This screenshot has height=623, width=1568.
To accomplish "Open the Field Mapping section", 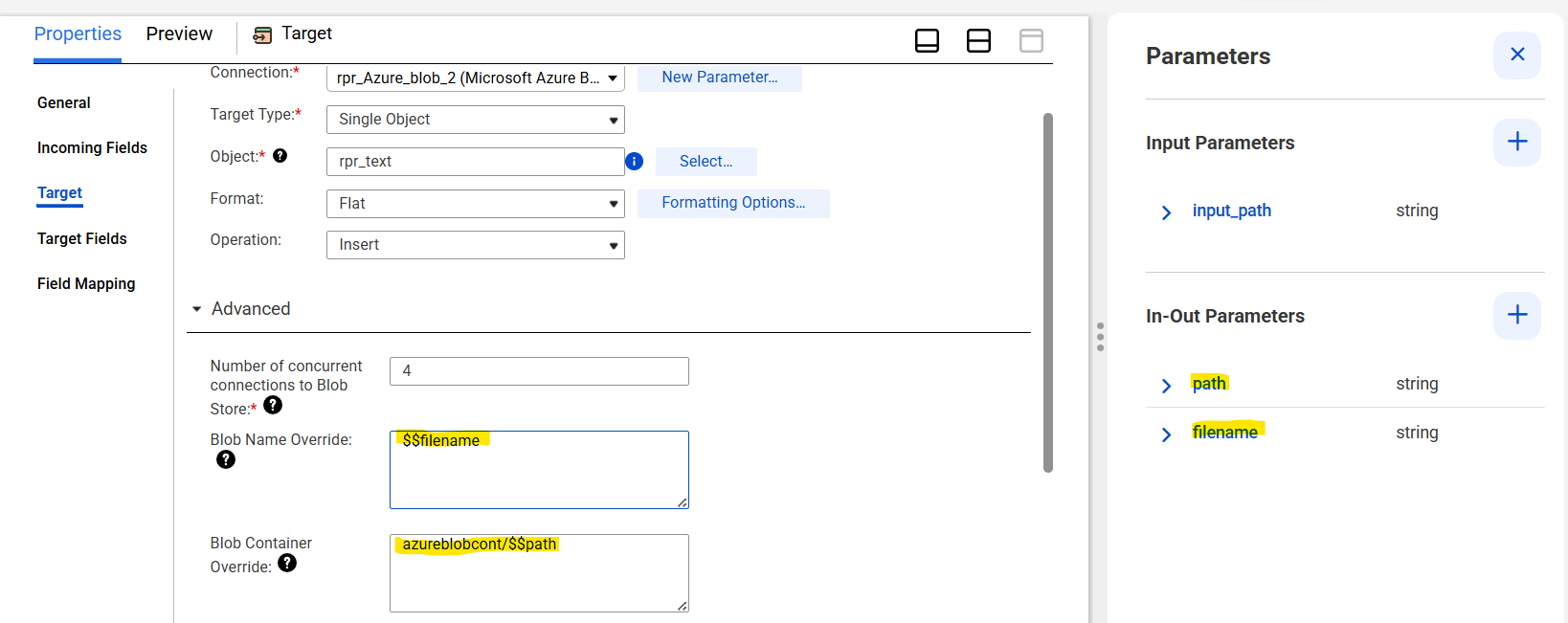I will tap(86, 283).
